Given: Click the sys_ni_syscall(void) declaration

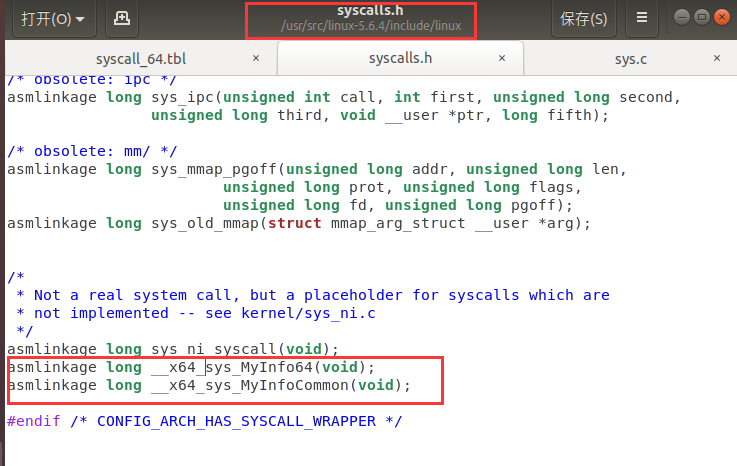Looking at the screenshot, I should click(173, 349).
